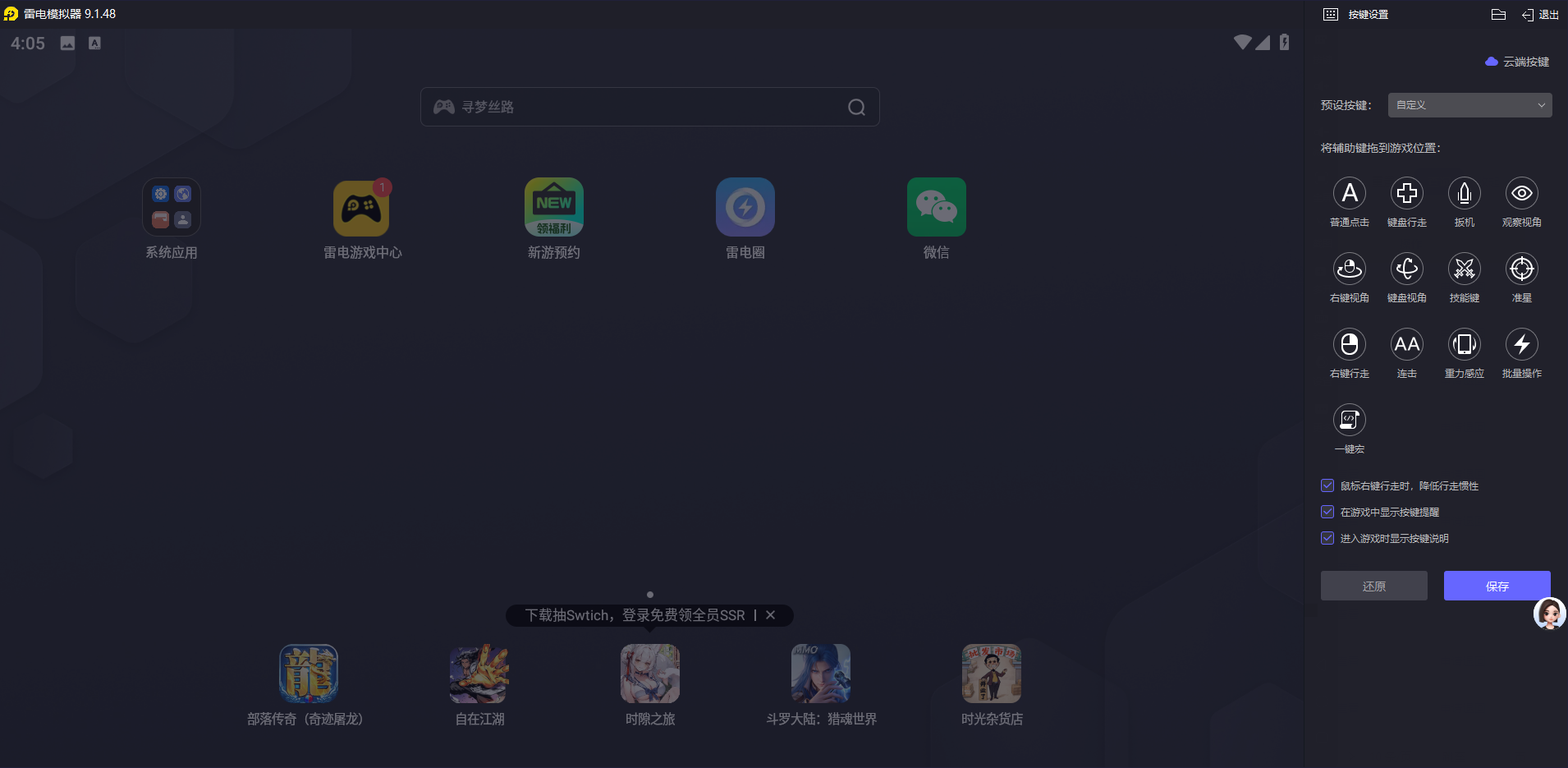
Task: Launch 雷电游戏中心 game center app
Action: pos(362,207)
